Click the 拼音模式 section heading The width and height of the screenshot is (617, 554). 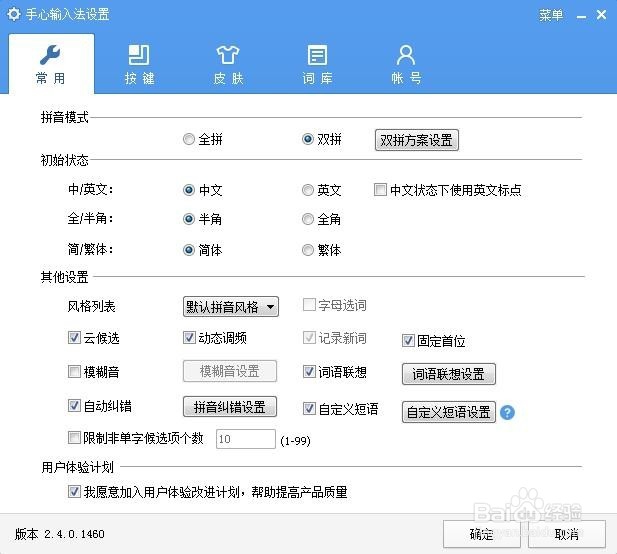65,117
